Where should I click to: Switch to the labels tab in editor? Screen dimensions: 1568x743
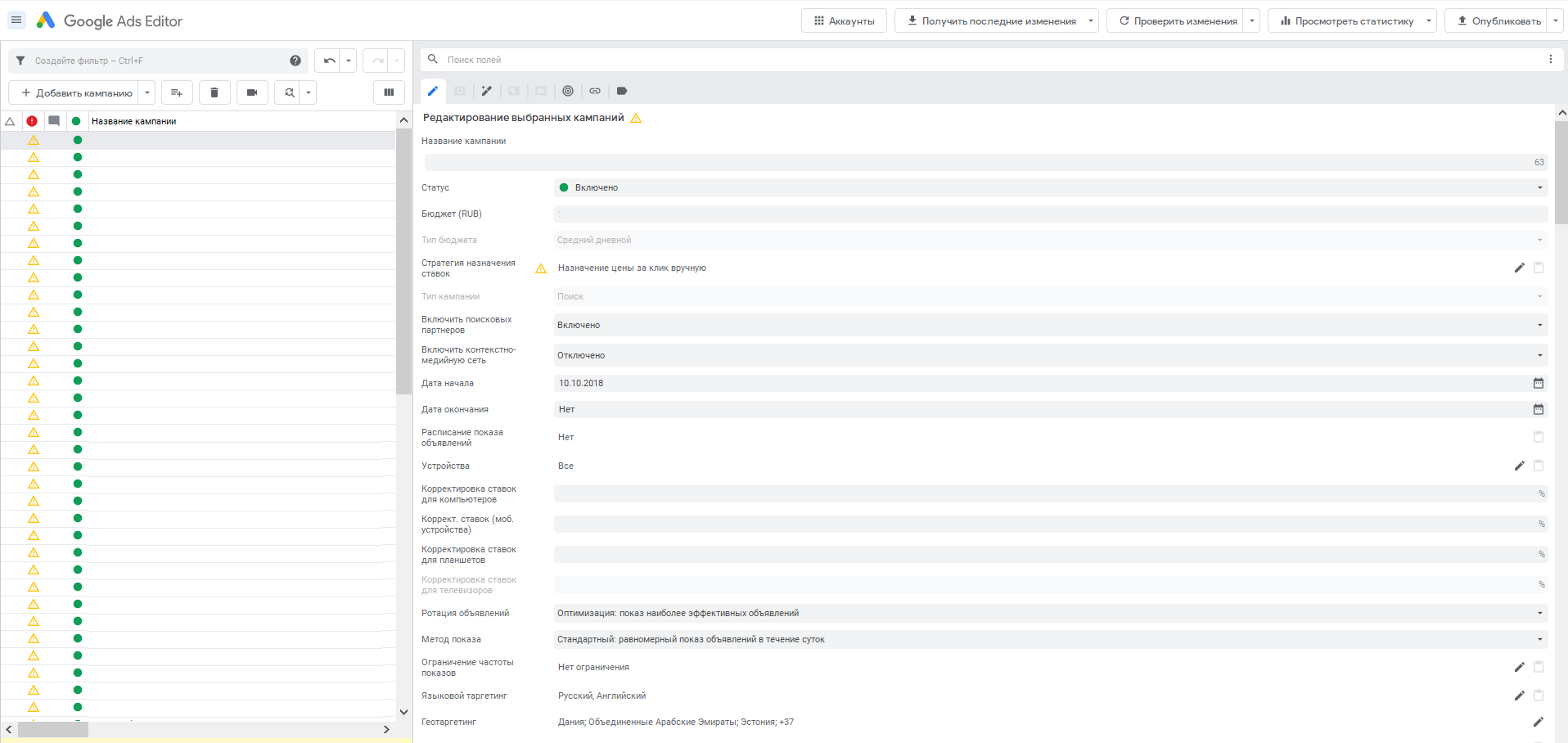point(622,91)
